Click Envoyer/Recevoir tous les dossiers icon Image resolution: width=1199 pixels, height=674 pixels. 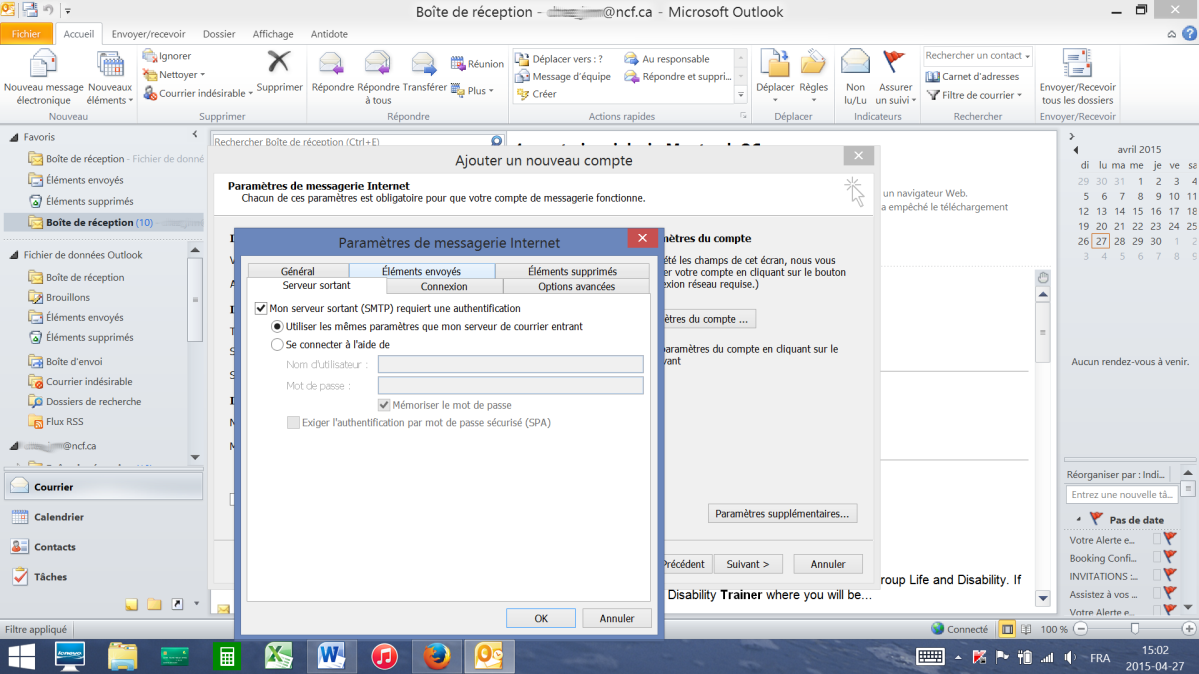click(1077, 65)
